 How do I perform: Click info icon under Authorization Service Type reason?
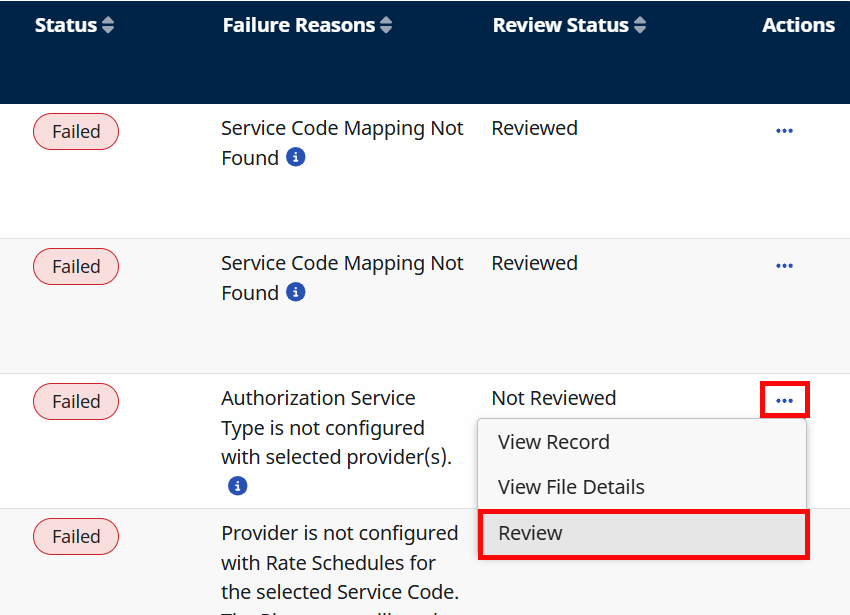[237, 486]
